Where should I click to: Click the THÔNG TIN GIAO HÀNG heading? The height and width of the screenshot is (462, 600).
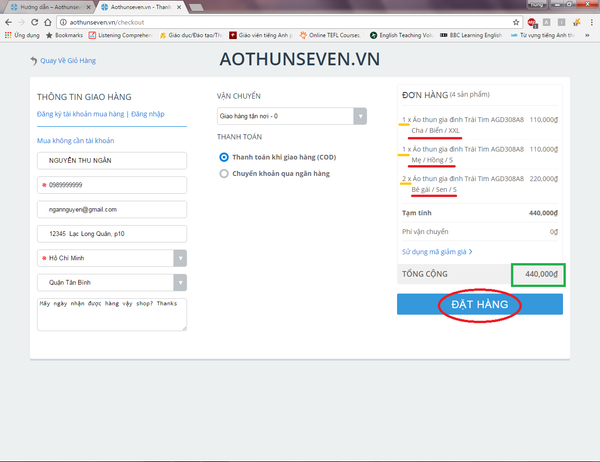click(84, 97)
